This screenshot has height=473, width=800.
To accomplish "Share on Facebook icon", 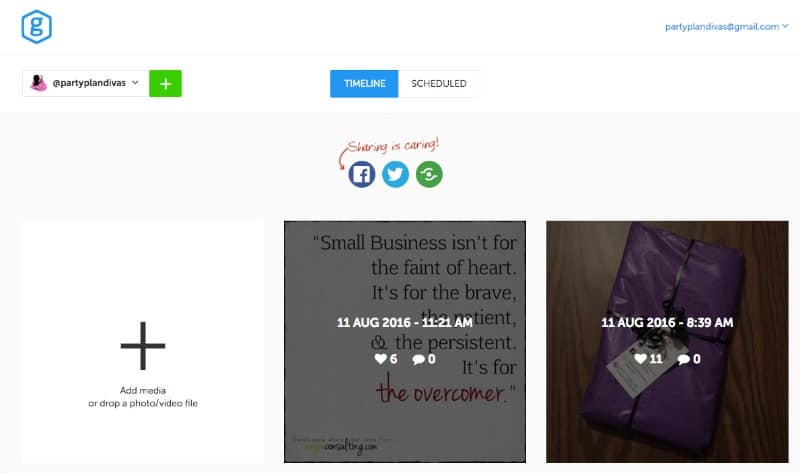I will pyautogui.click(x=362, y=175).
